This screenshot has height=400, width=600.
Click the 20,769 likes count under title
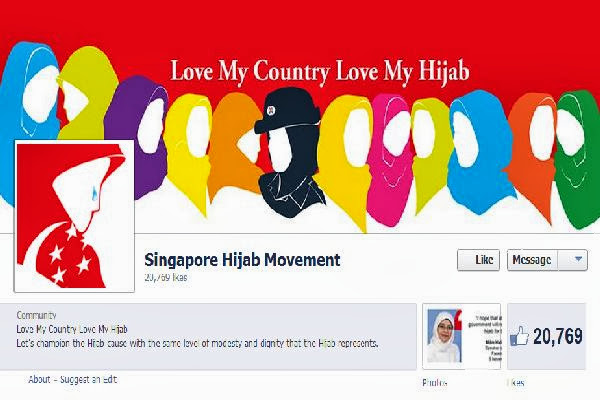point(166,278)
